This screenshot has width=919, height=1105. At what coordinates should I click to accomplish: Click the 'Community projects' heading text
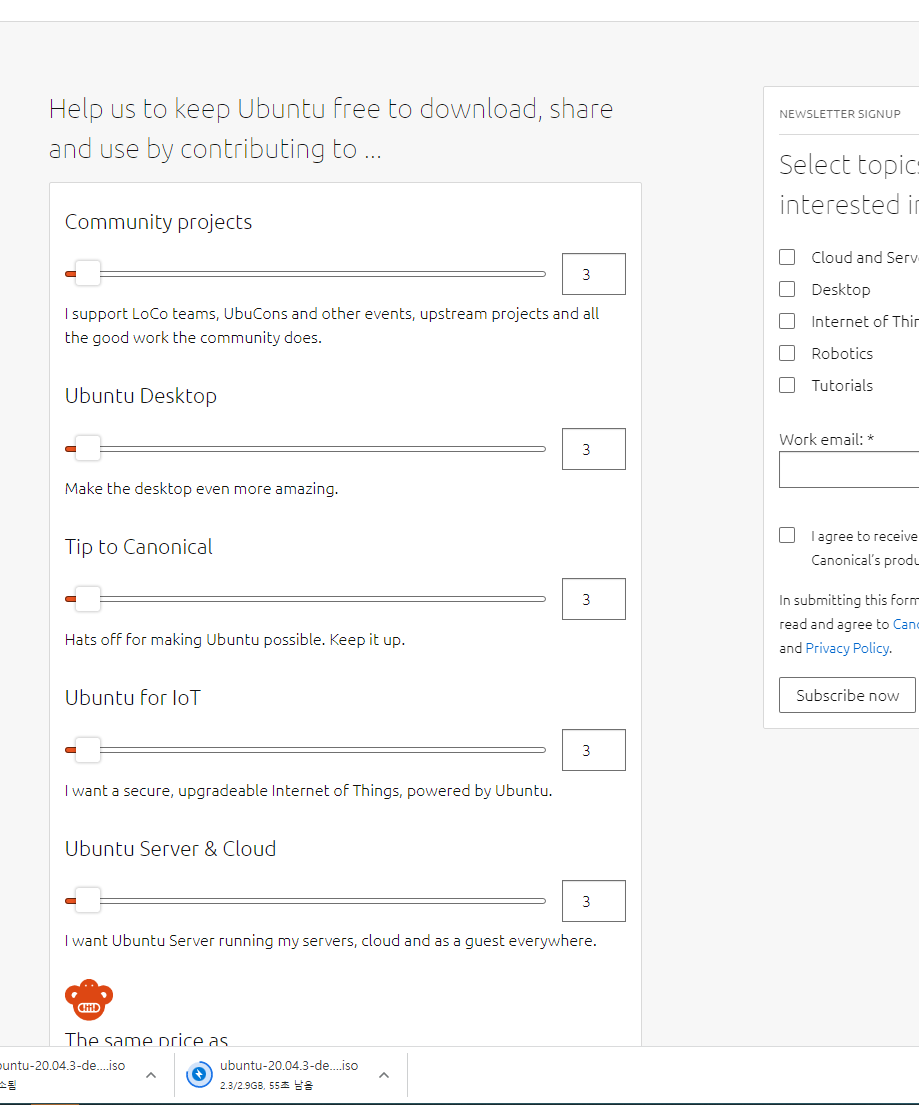(159, 222)
